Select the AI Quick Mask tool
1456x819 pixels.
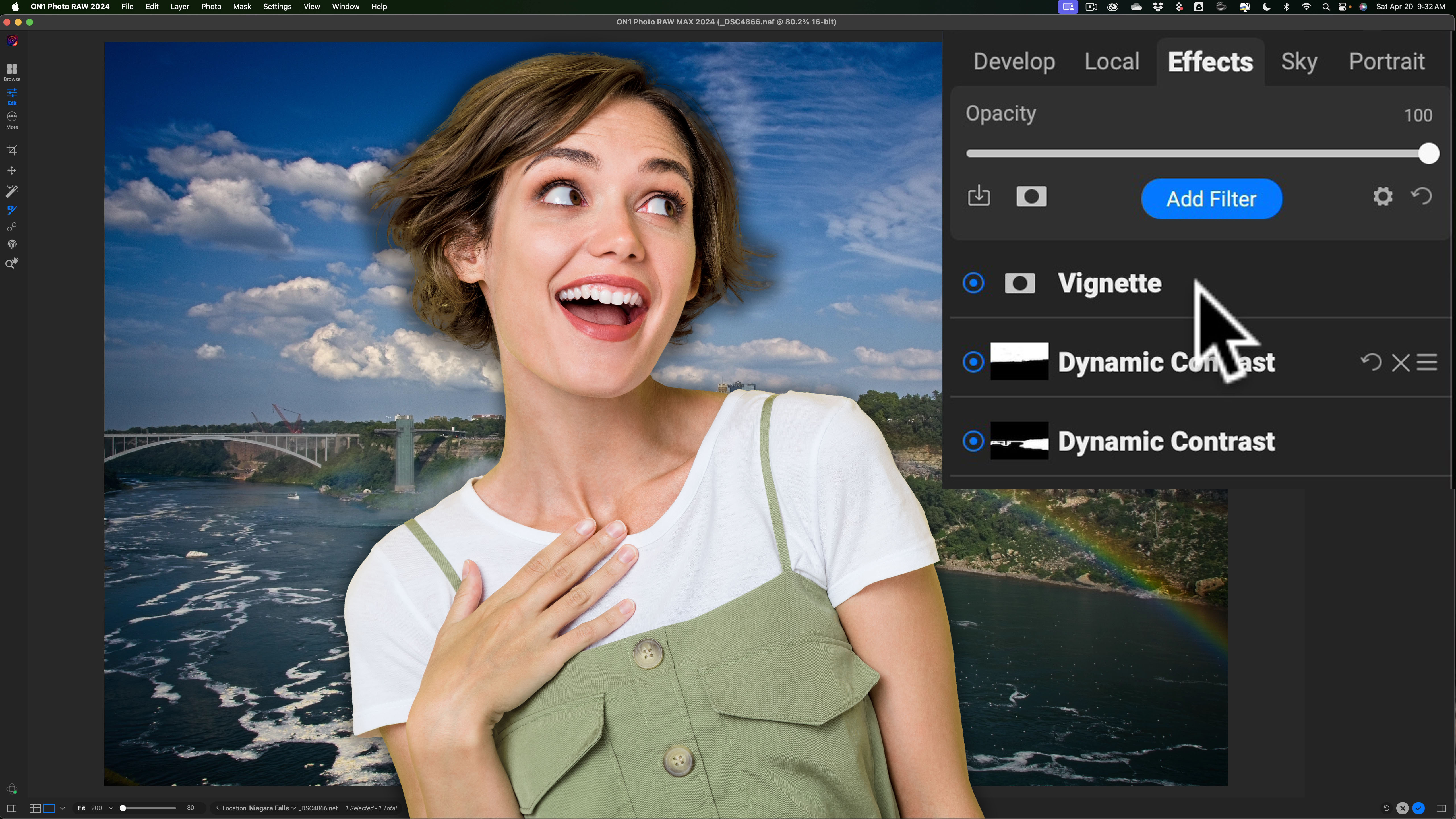click(11, 191)
